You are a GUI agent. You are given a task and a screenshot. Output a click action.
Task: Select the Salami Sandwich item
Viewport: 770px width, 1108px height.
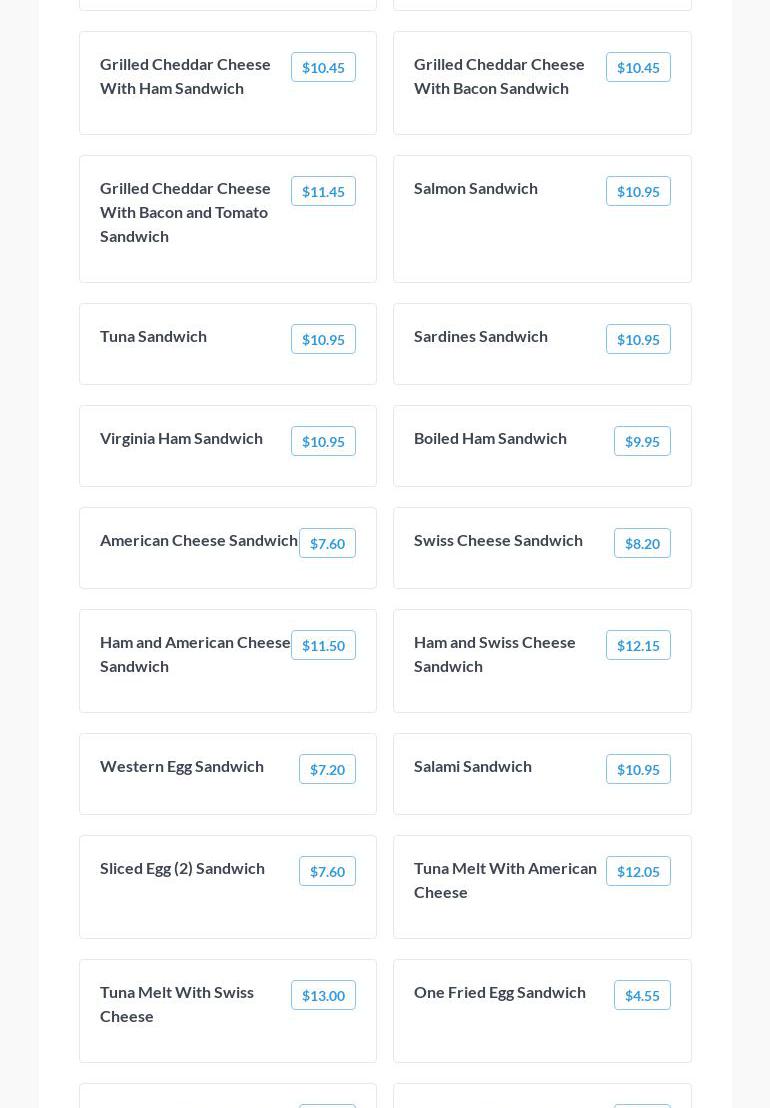[x=473, y=767]
